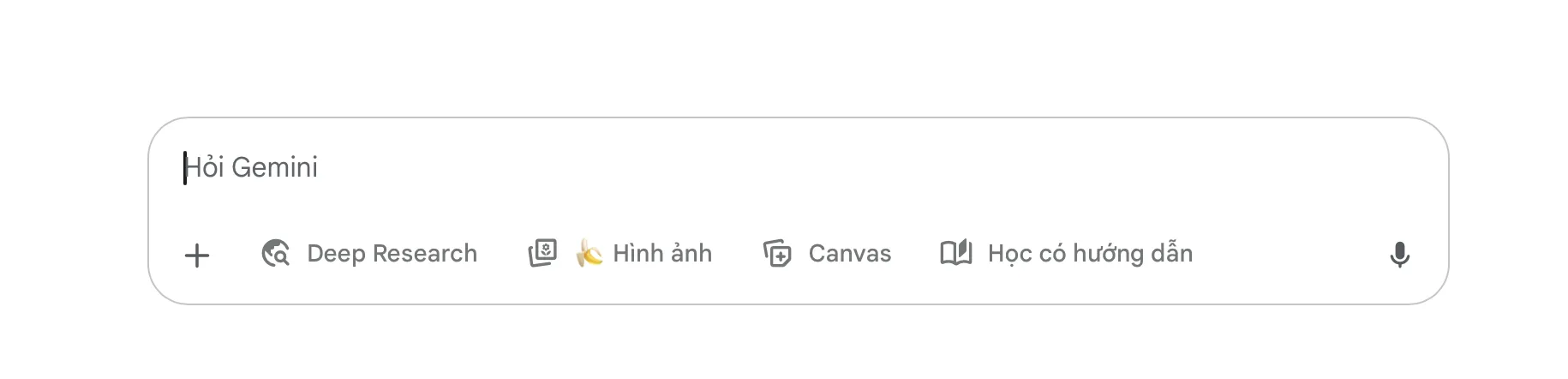Click the word Học in guided learning

1009,254
